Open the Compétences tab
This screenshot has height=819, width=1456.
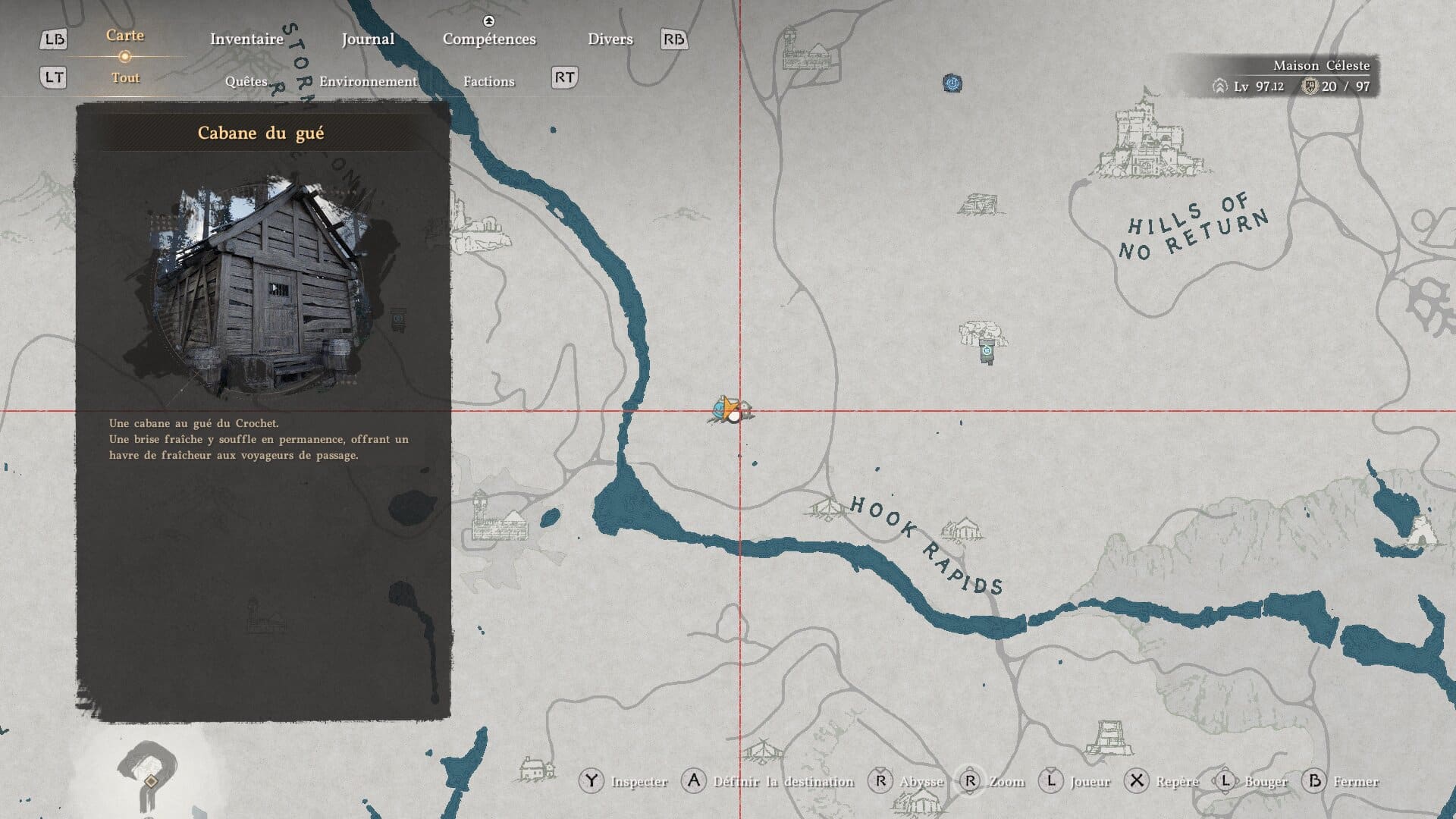click(489, 39)
